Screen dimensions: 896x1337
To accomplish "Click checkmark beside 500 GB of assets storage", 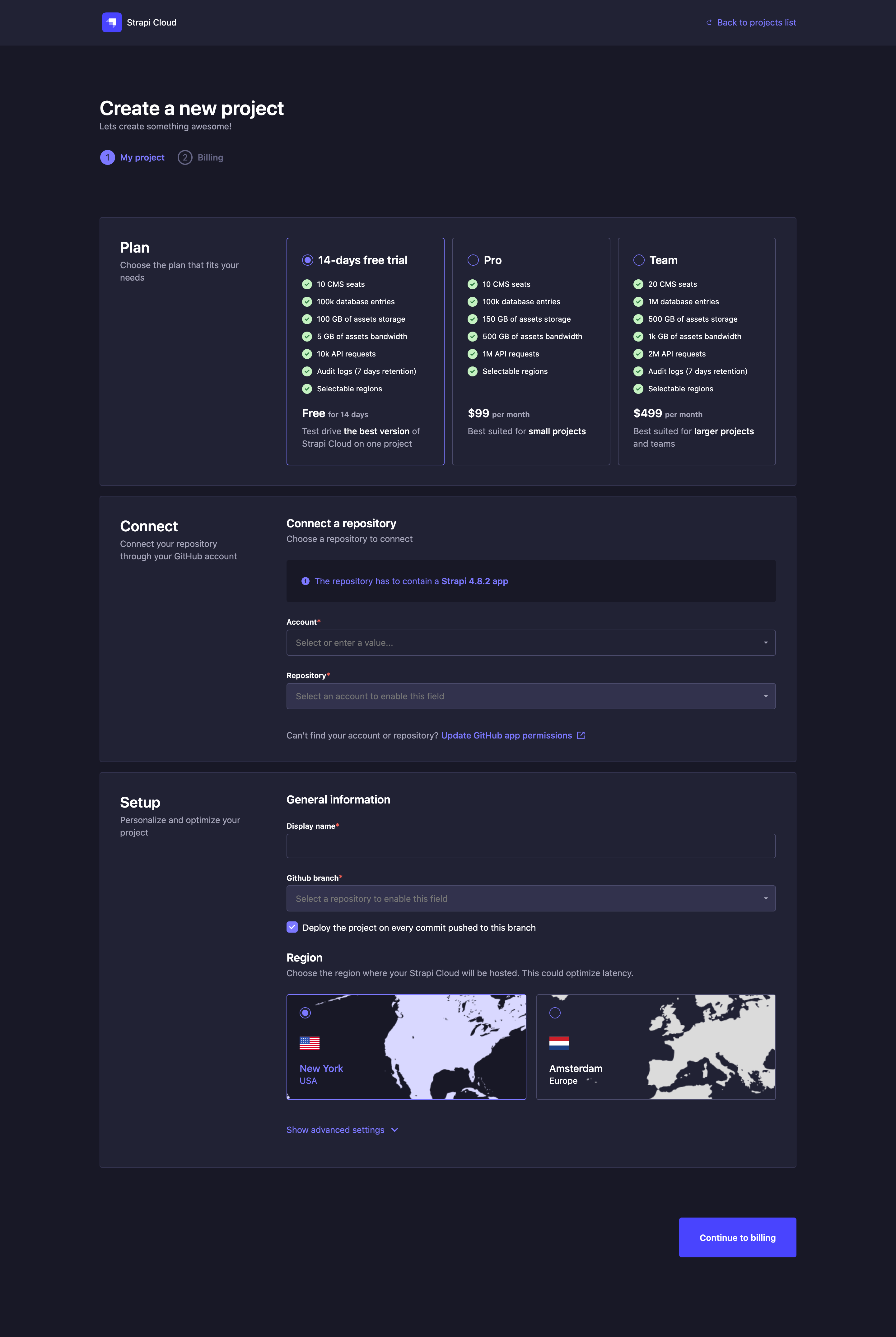I will (x=638, y=319).
